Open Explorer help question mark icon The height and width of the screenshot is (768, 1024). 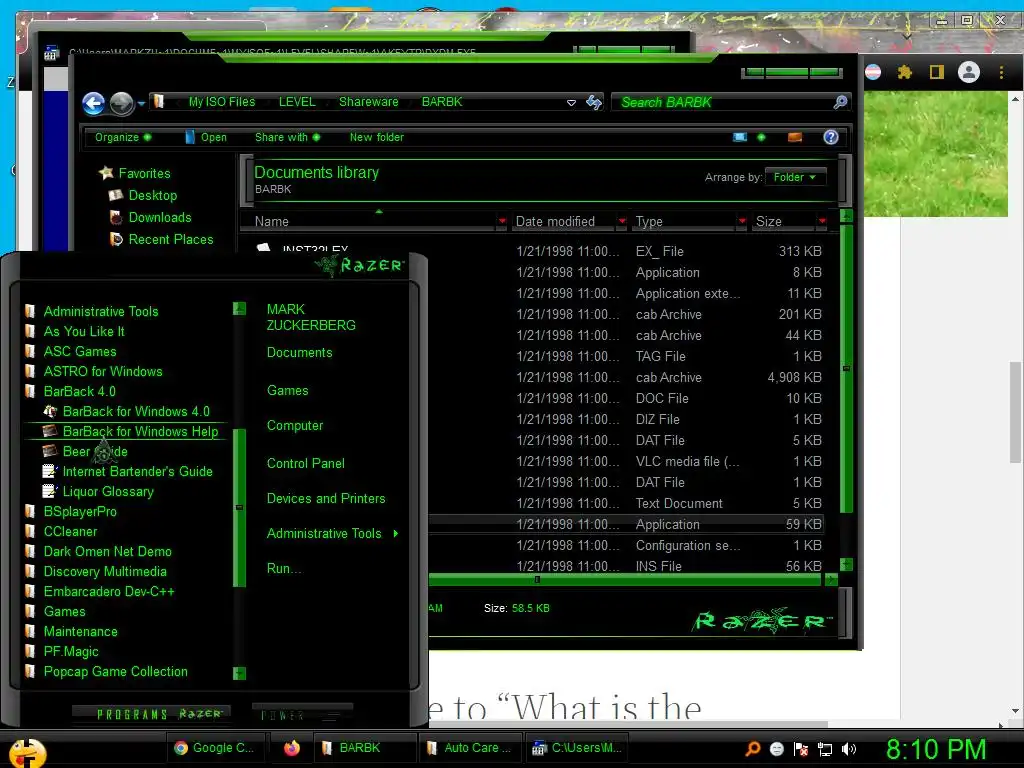point(831,137)
